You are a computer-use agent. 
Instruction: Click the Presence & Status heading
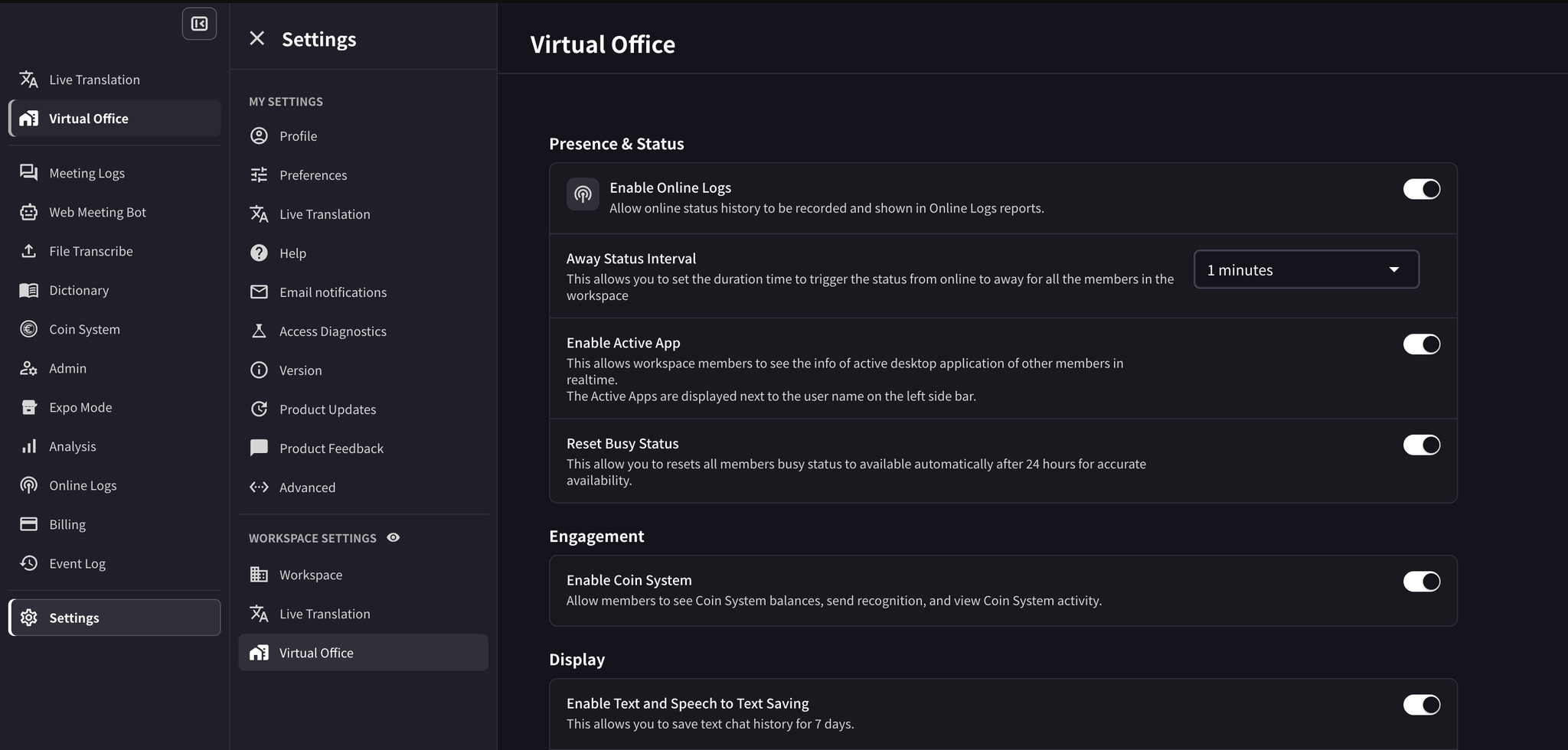coord(616,144)
